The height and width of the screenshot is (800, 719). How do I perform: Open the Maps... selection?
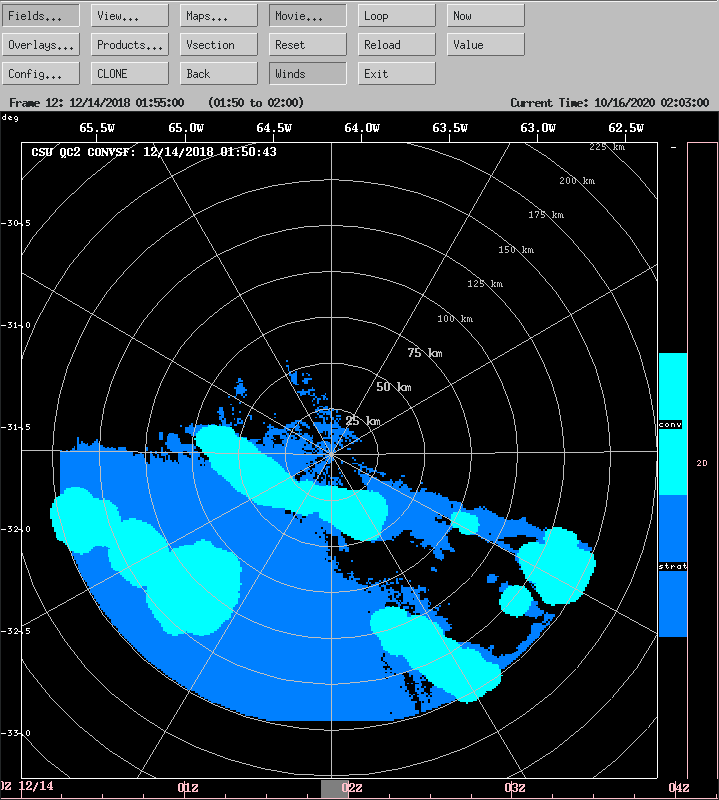point(219,16)
